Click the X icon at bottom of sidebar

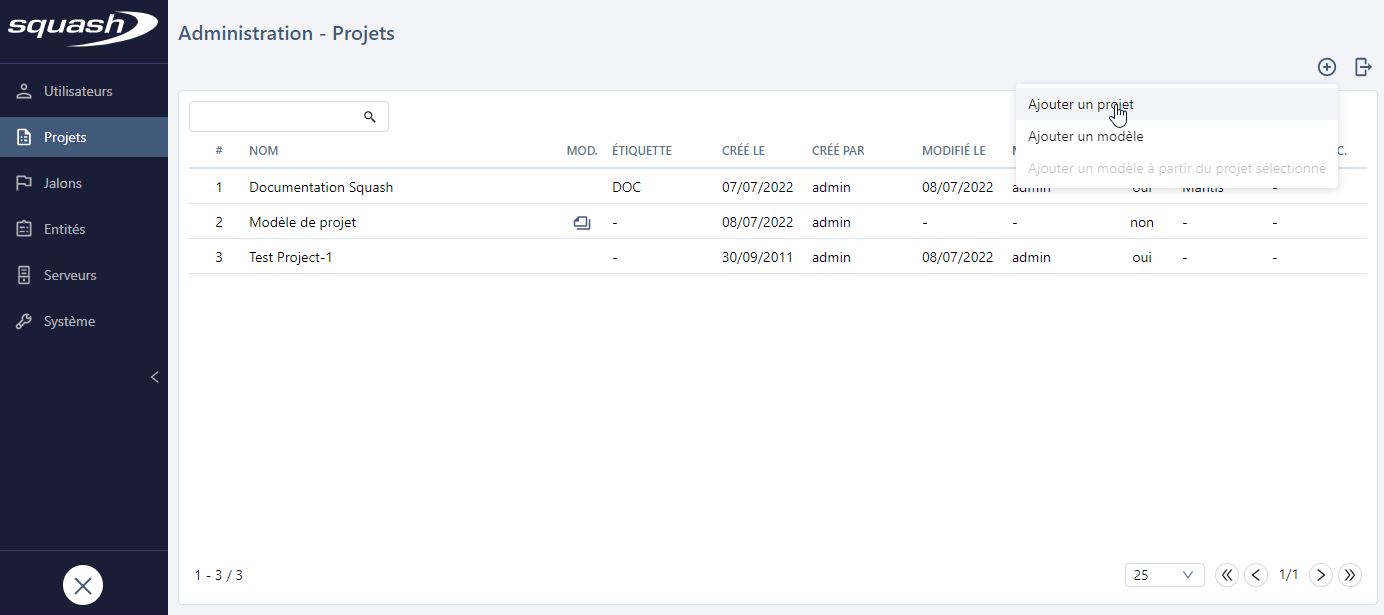pos(83,585)
